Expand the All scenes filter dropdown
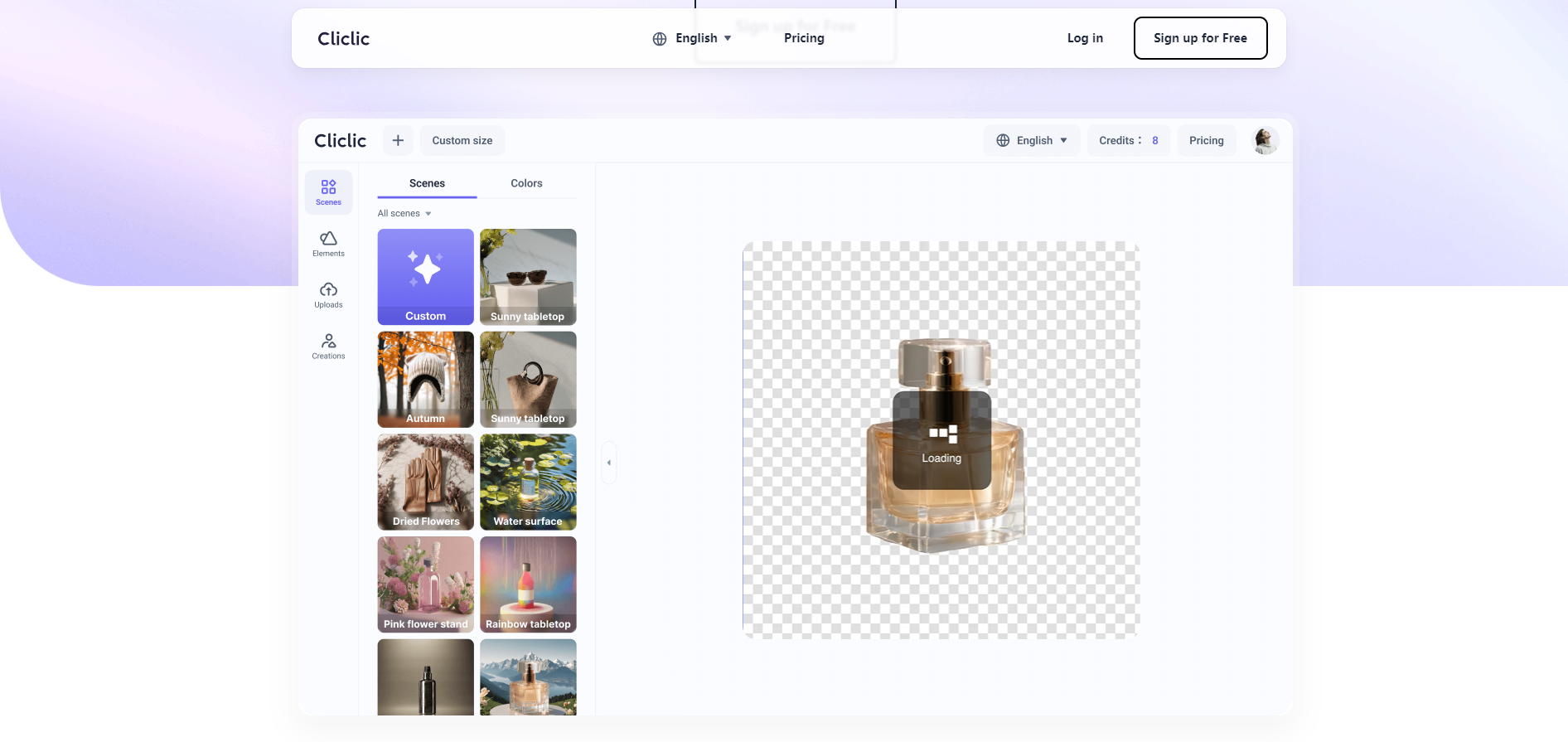 pos(404,213)
